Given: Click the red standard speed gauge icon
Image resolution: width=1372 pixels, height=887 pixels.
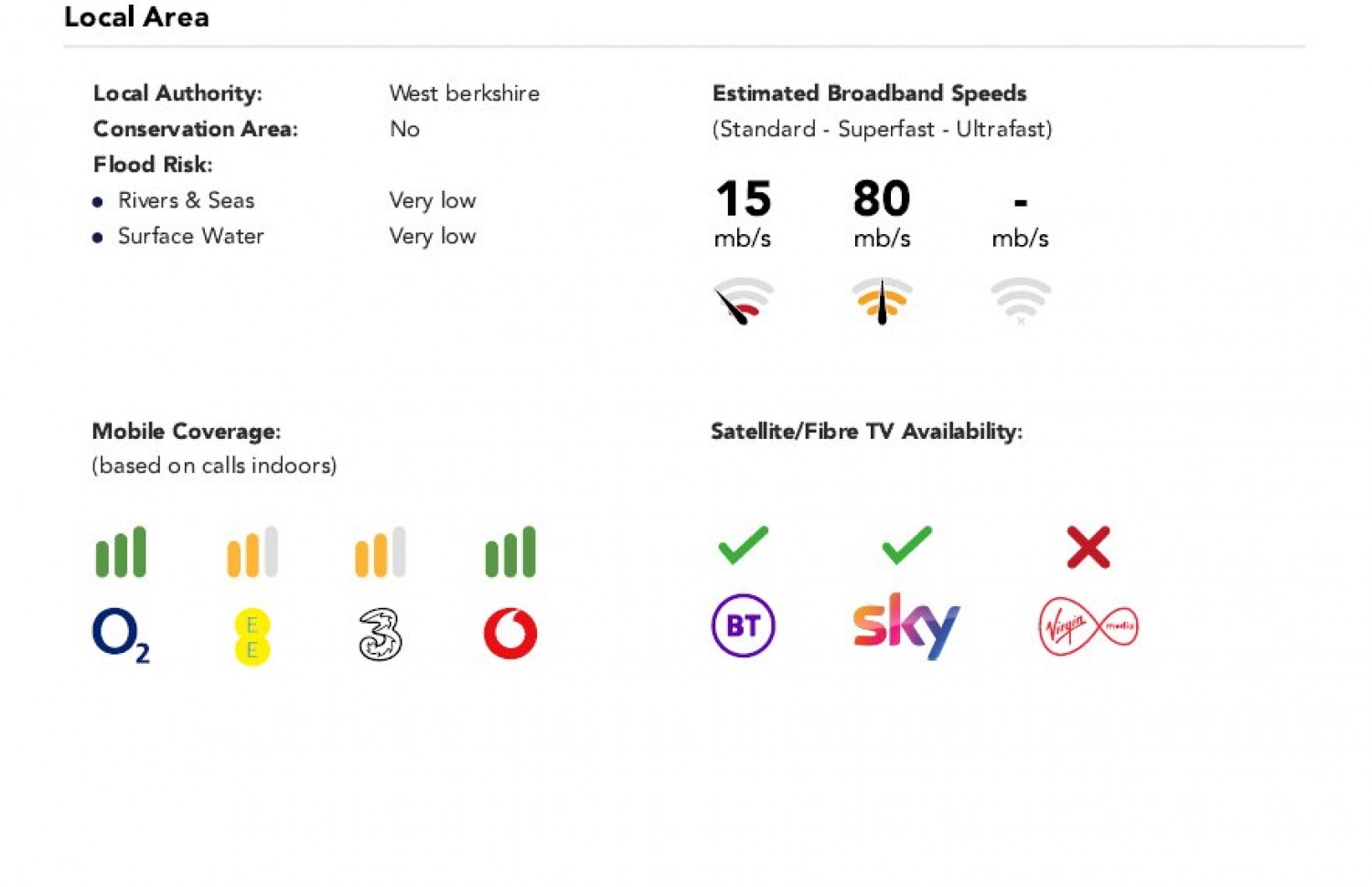Looking at the screenshot, I should click(x=743, y=301).
